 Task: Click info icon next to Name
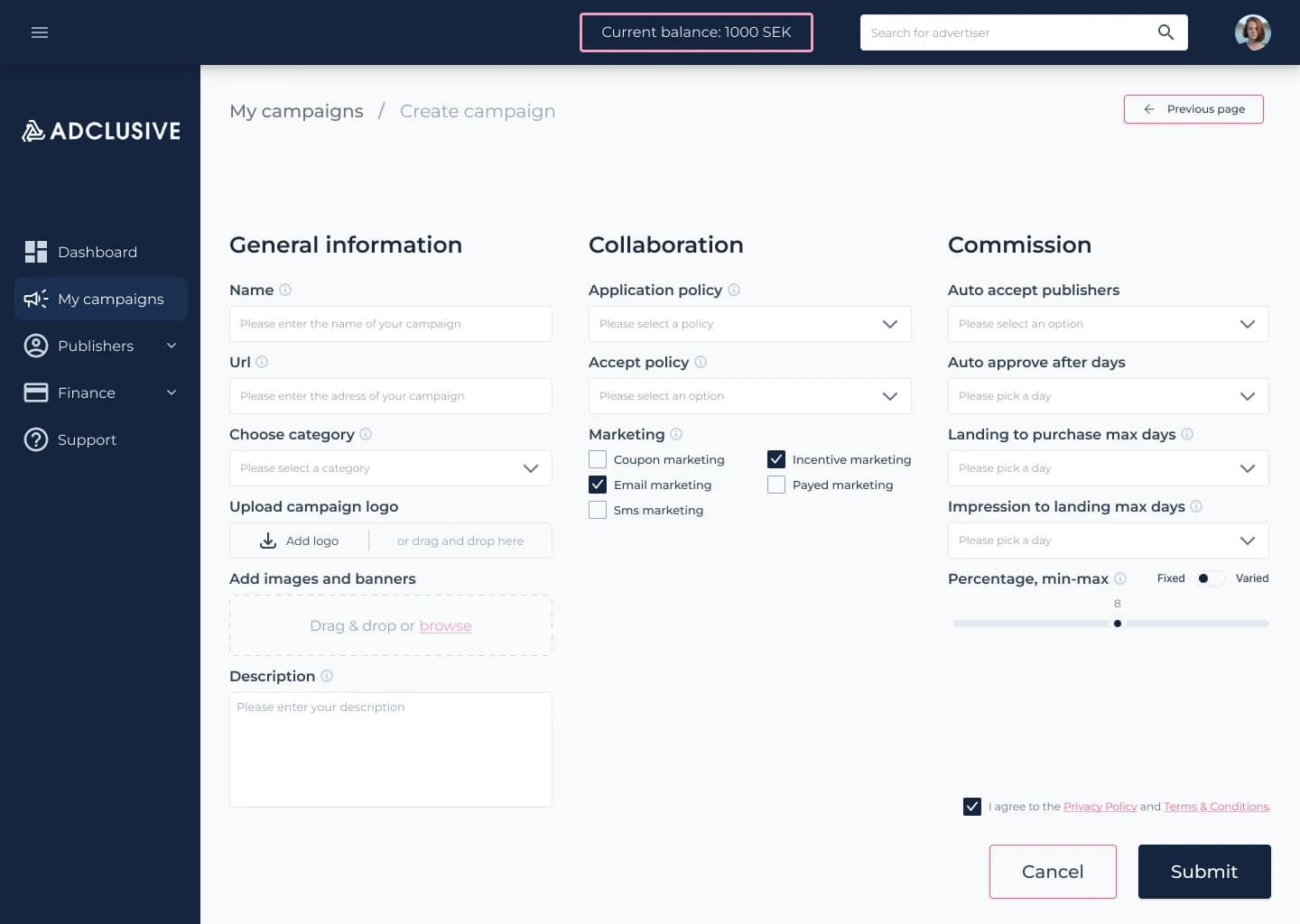point(285,290)
